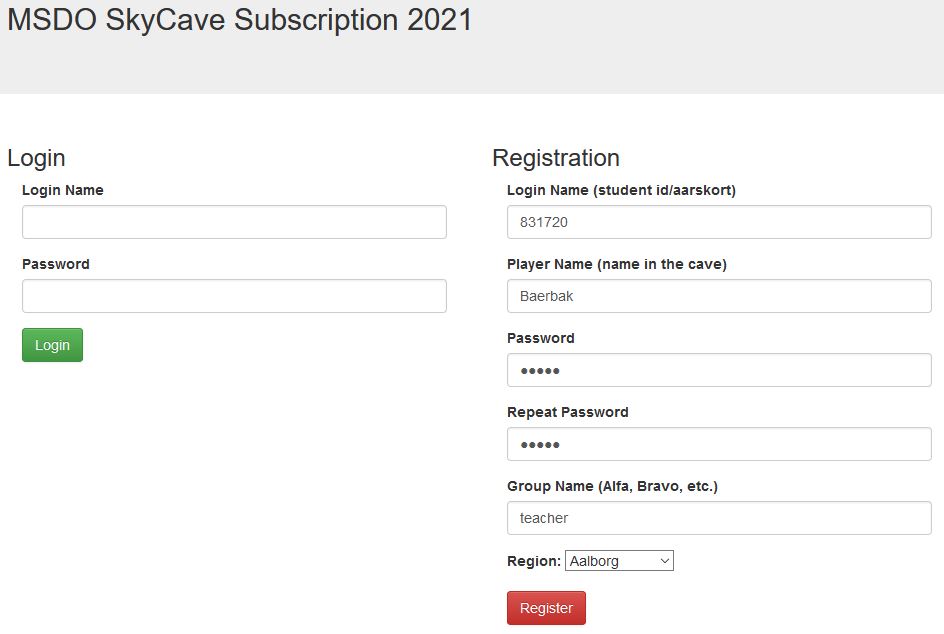The height and width of the screenshot is (634, 944).
Task: Focus the empty Login Name field
Action: [234, 222]
